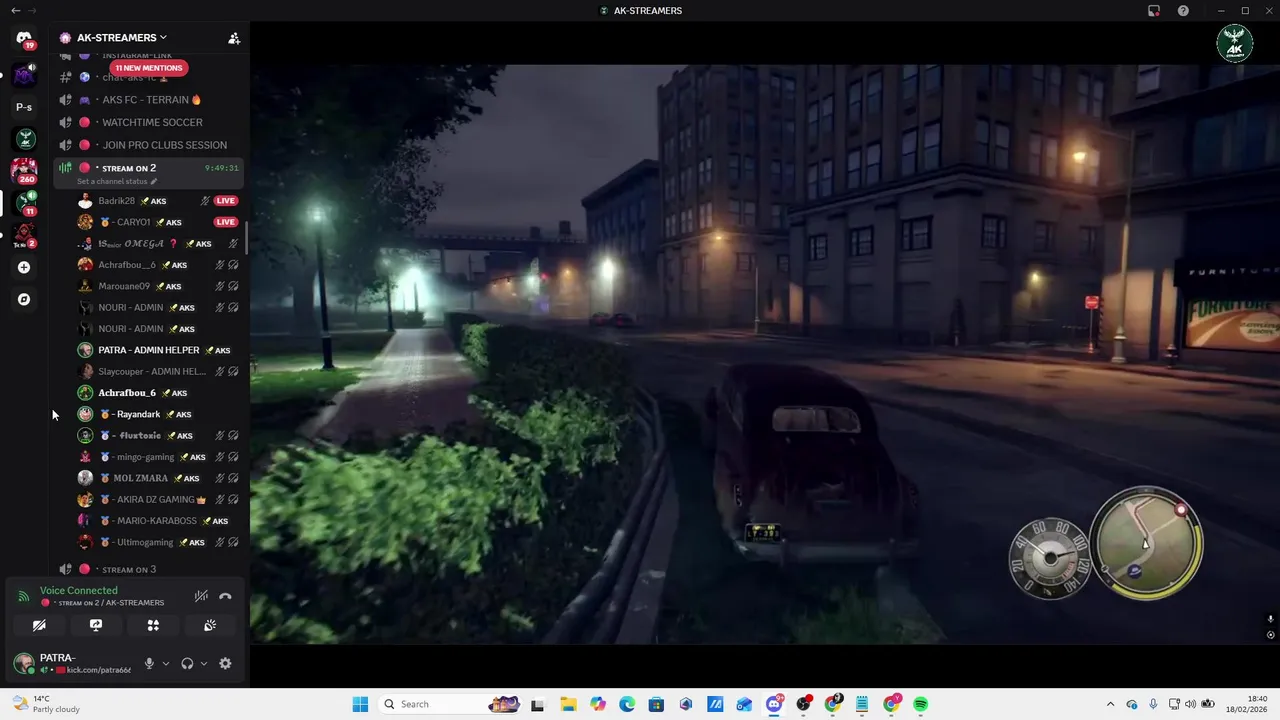Open the server with 260 badge
Viewport: 1280px width, 720px height.
coord(24,171)
